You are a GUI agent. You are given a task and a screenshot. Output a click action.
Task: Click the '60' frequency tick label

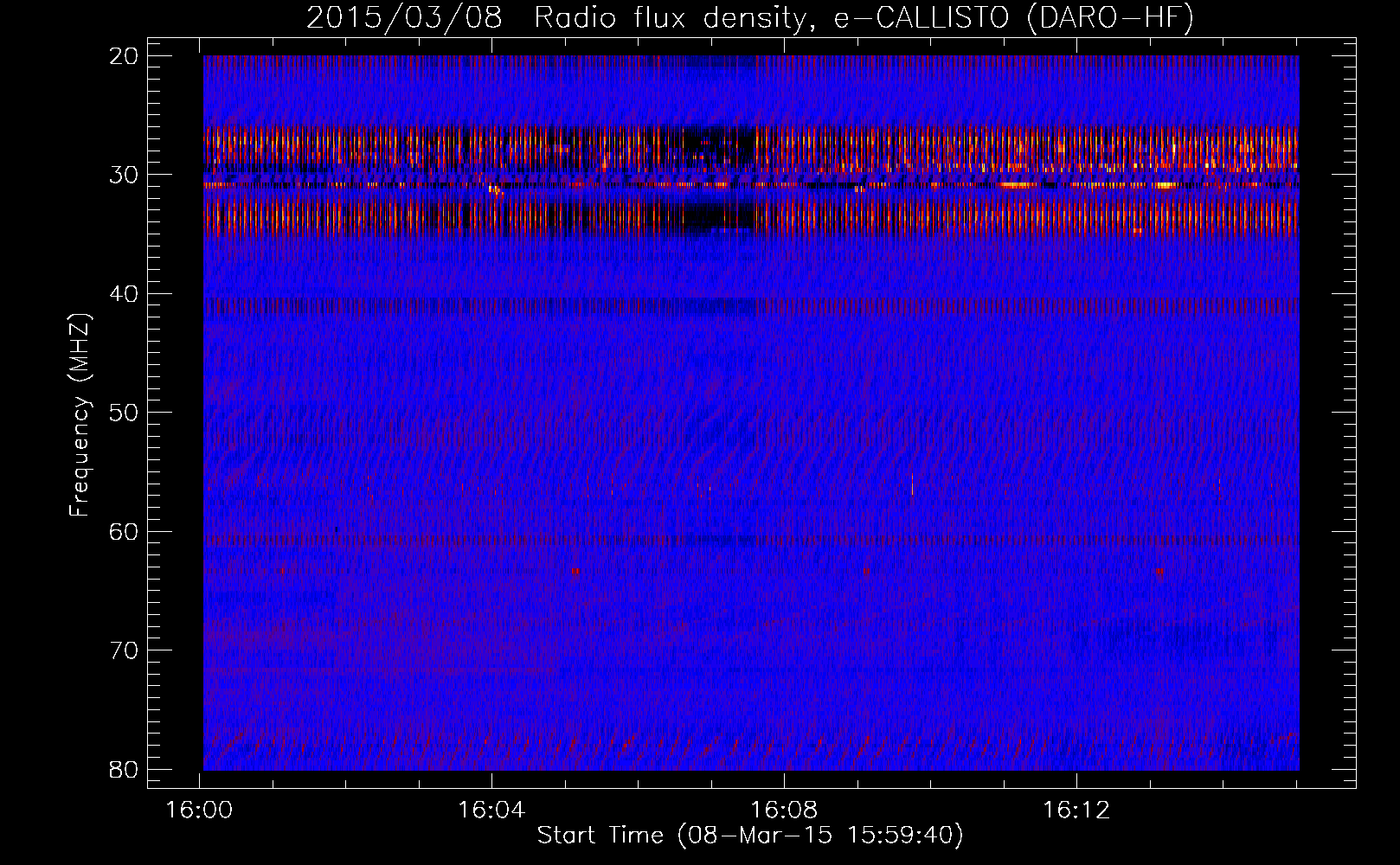[x=125, y=532]
